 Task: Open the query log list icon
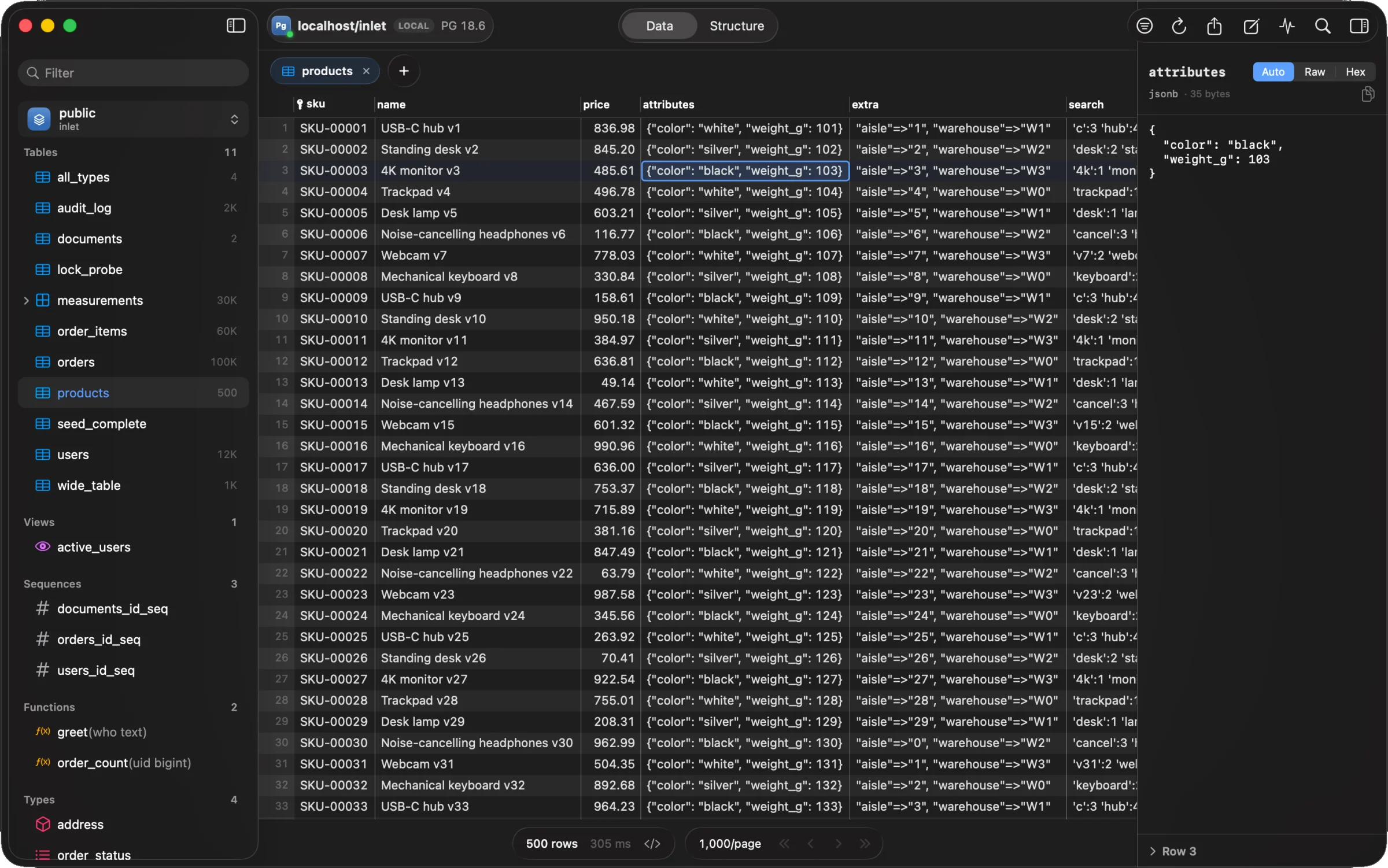pos(1144,26)
